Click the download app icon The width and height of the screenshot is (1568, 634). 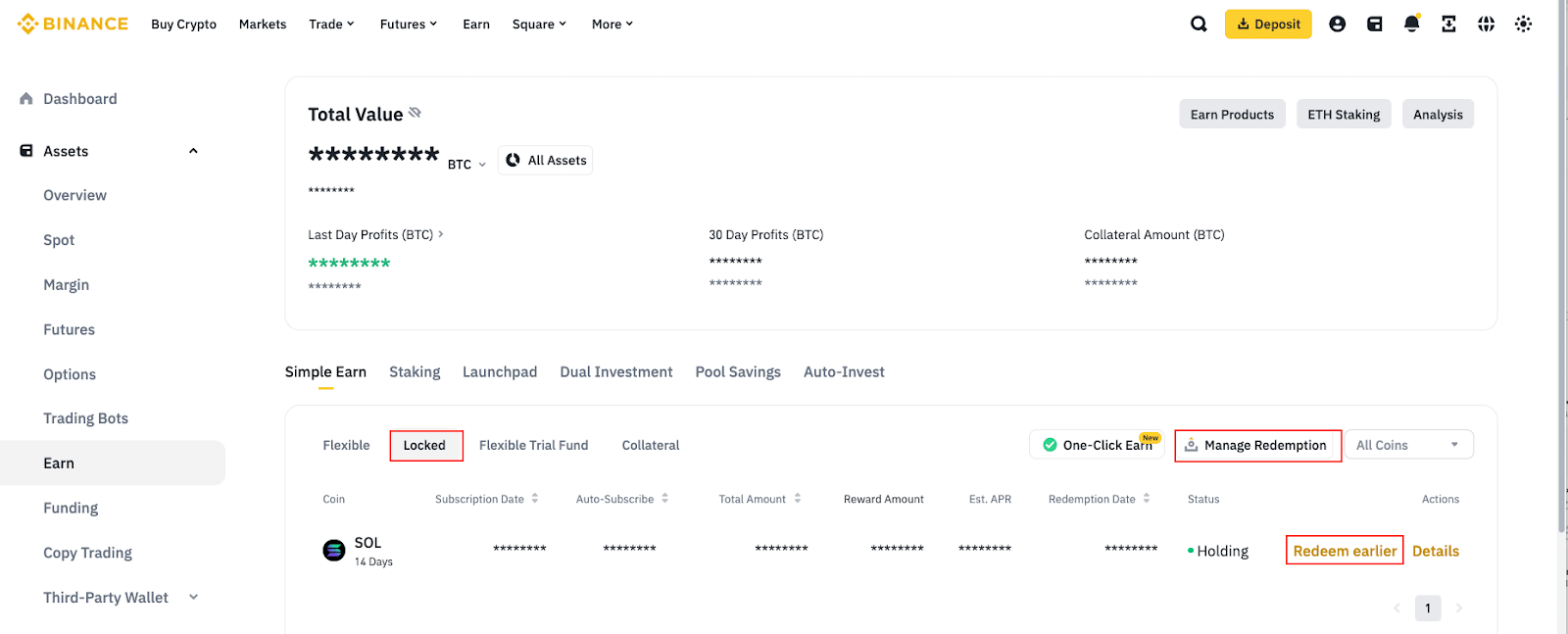pyautogui.click(x=1448, y=24)
